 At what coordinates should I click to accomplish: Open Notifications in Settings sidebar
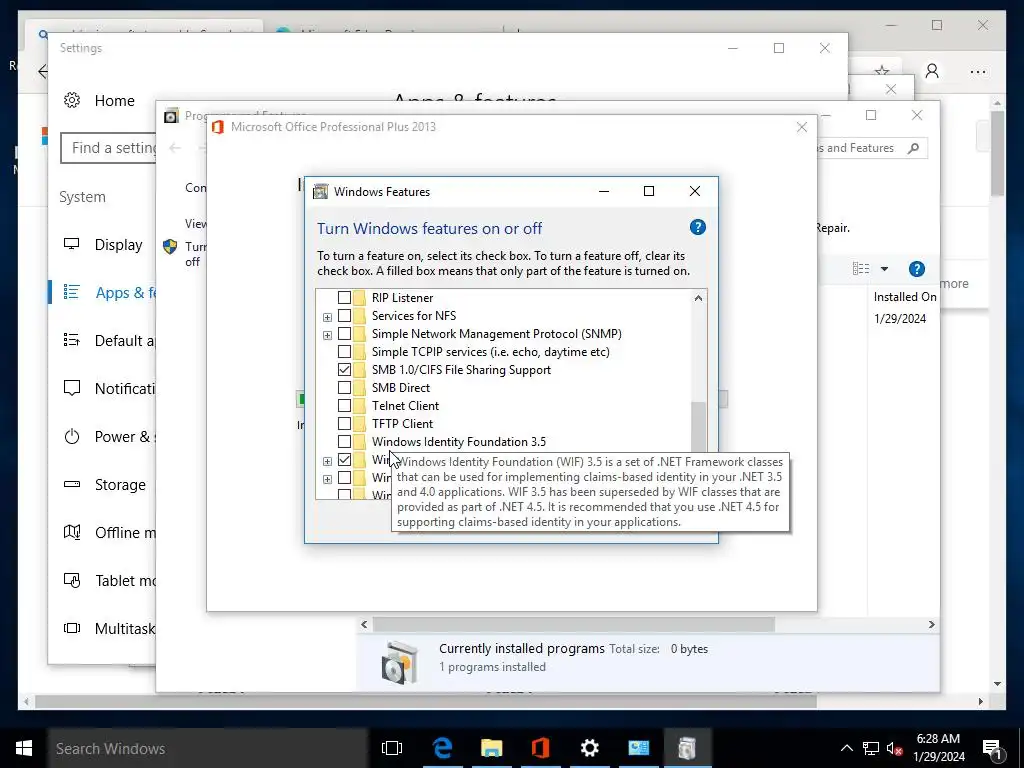[x=110, y=389]
